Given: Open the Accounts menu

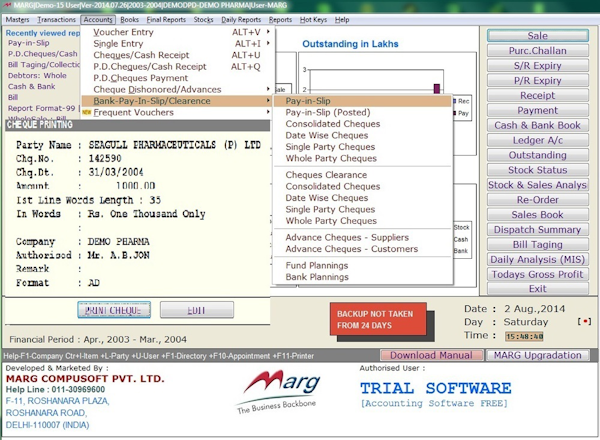Looking at the screenshot, I should tap(98, 20).
